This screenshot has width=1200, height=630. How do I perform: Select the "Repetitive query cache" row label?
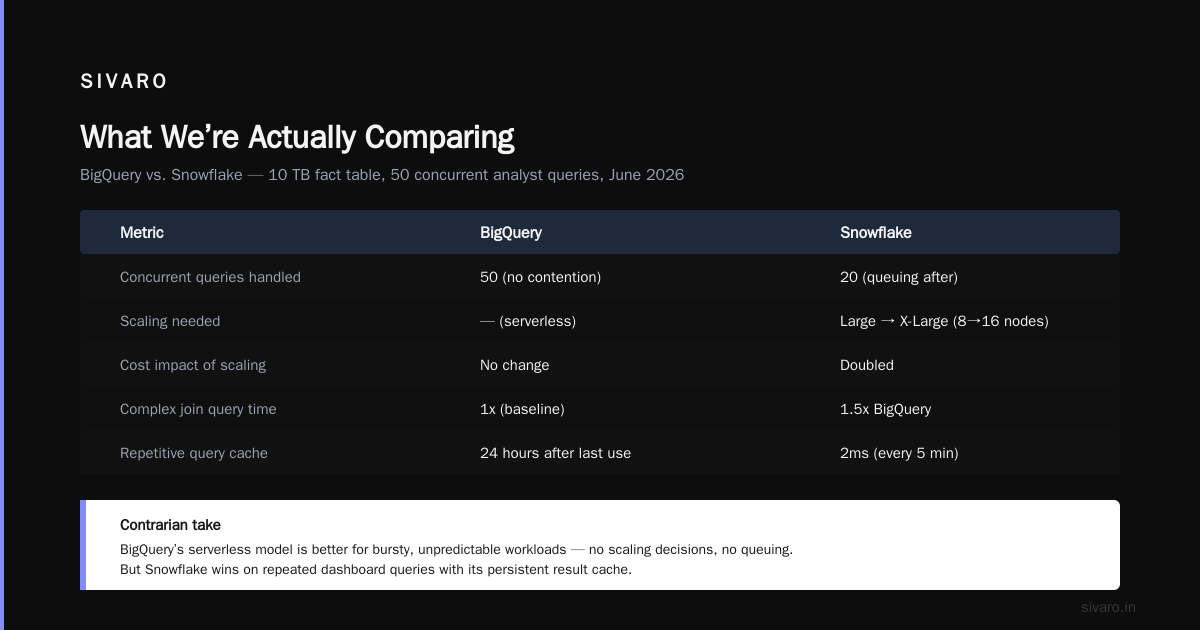coord(194,453)
